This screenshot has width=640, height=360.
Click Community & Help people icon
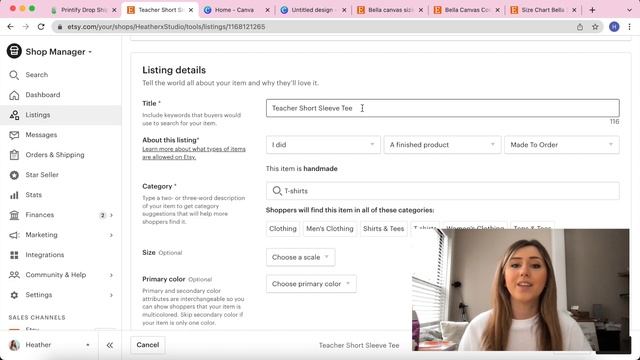click(x=14, y=275)
